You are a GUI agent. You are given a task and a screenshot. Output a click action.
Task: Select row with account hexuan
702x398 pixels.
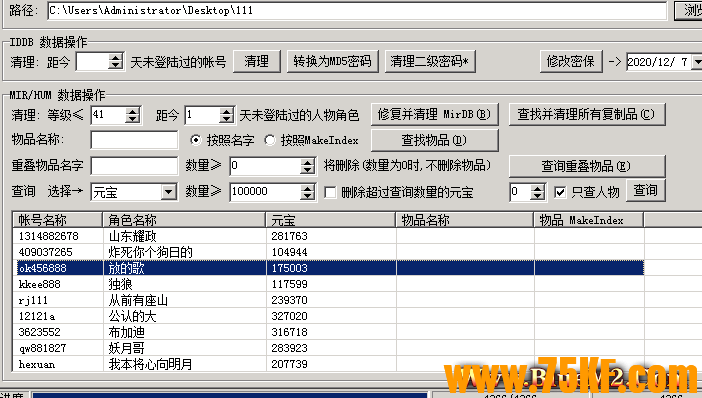(329, 364)
